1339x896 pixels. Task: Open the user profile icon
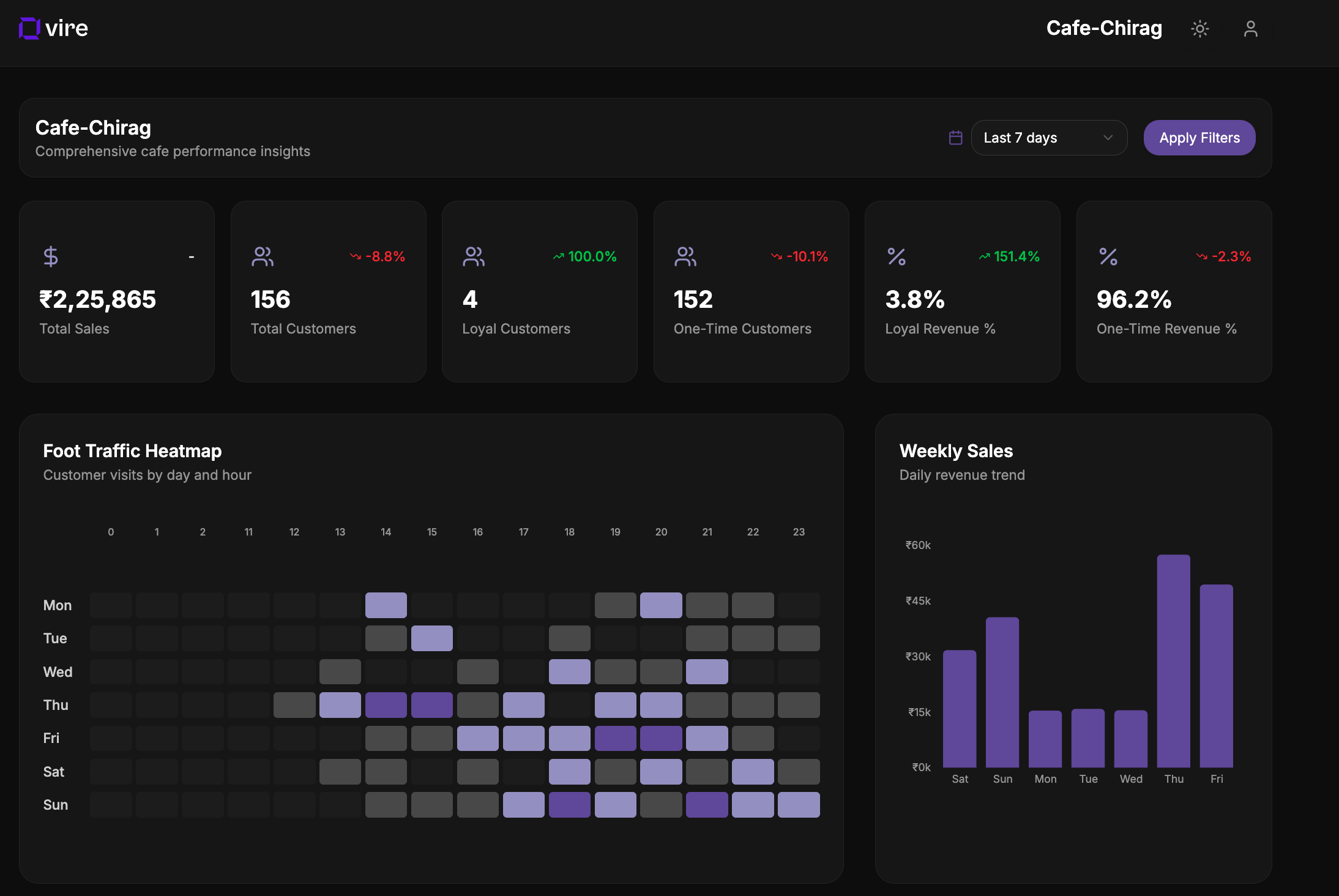point(1250,29)
